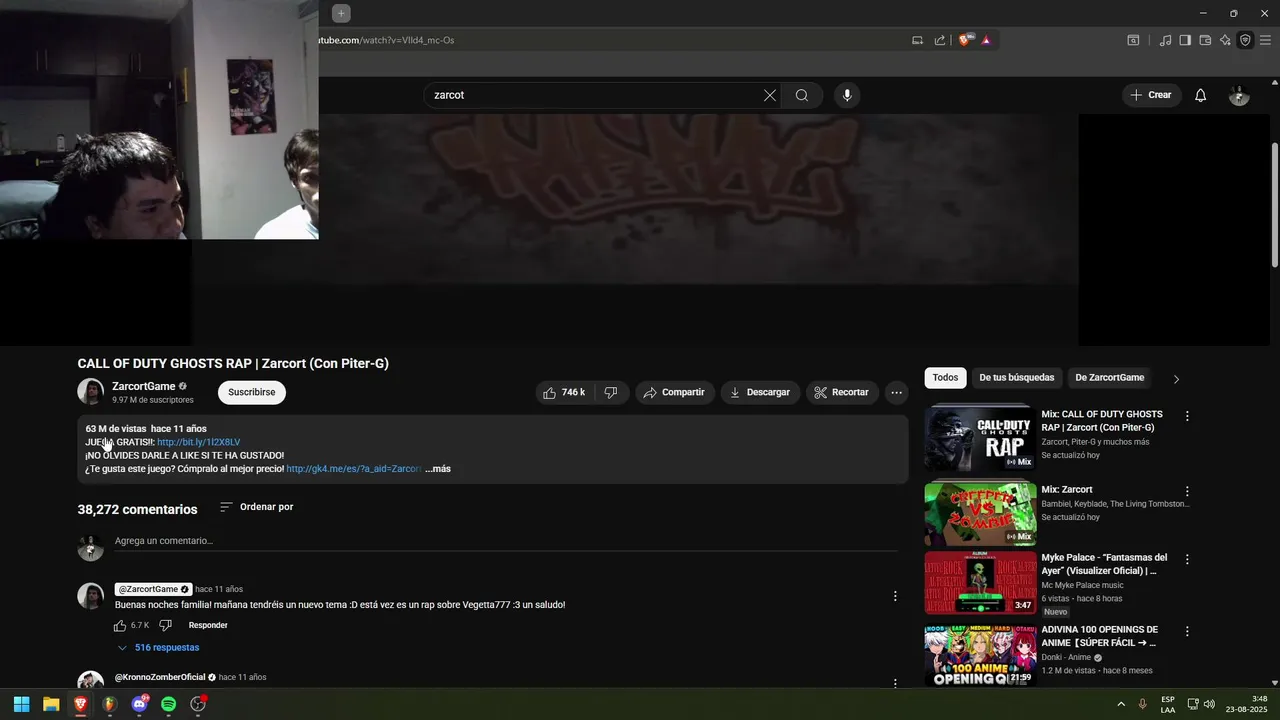1280x720 pixels.
Task: Click the Compartir button
Action: coord(674,392)
